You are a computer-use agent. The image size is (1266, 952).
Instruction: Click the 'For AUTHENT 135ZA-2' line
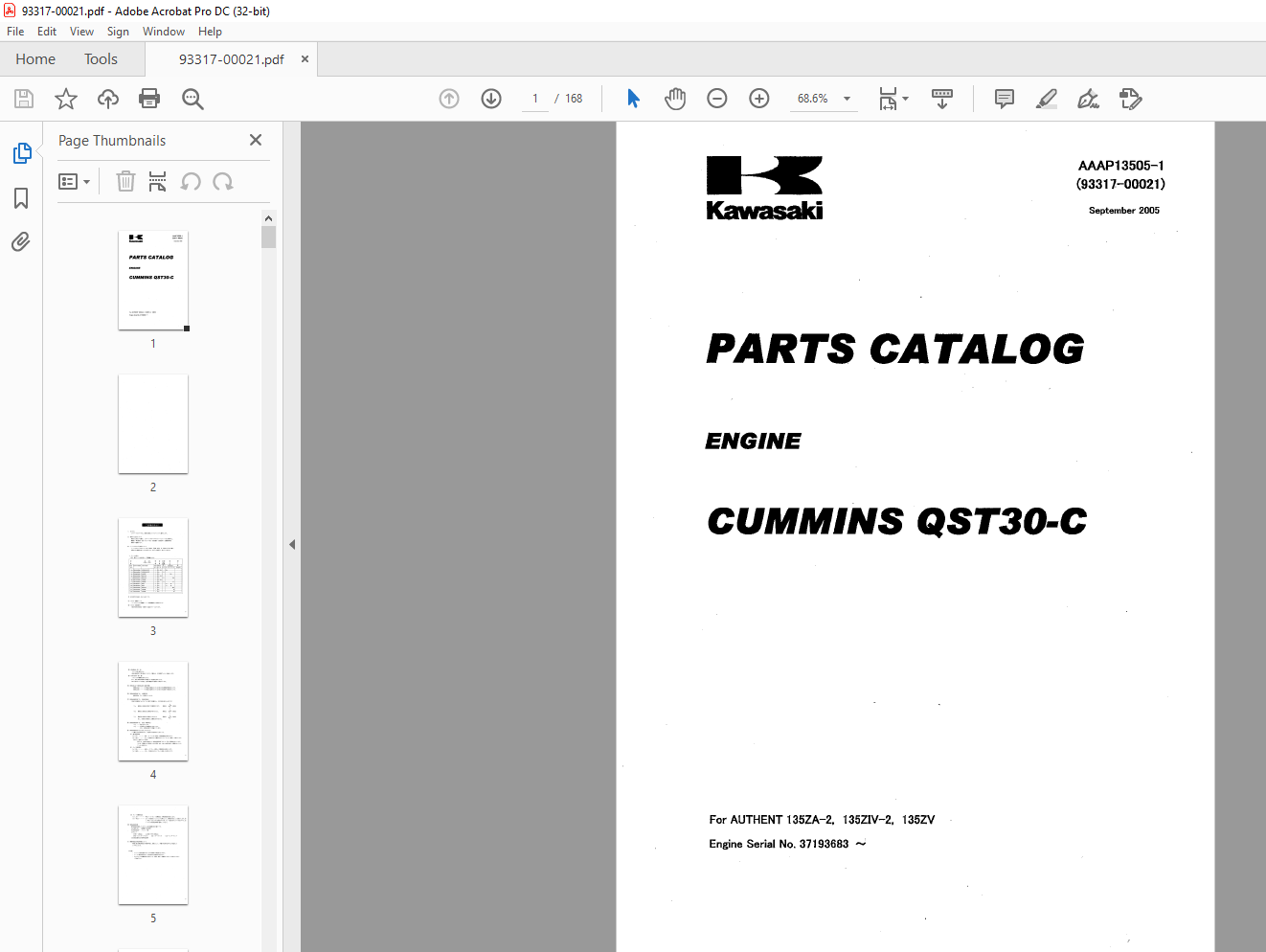[822, 820]
